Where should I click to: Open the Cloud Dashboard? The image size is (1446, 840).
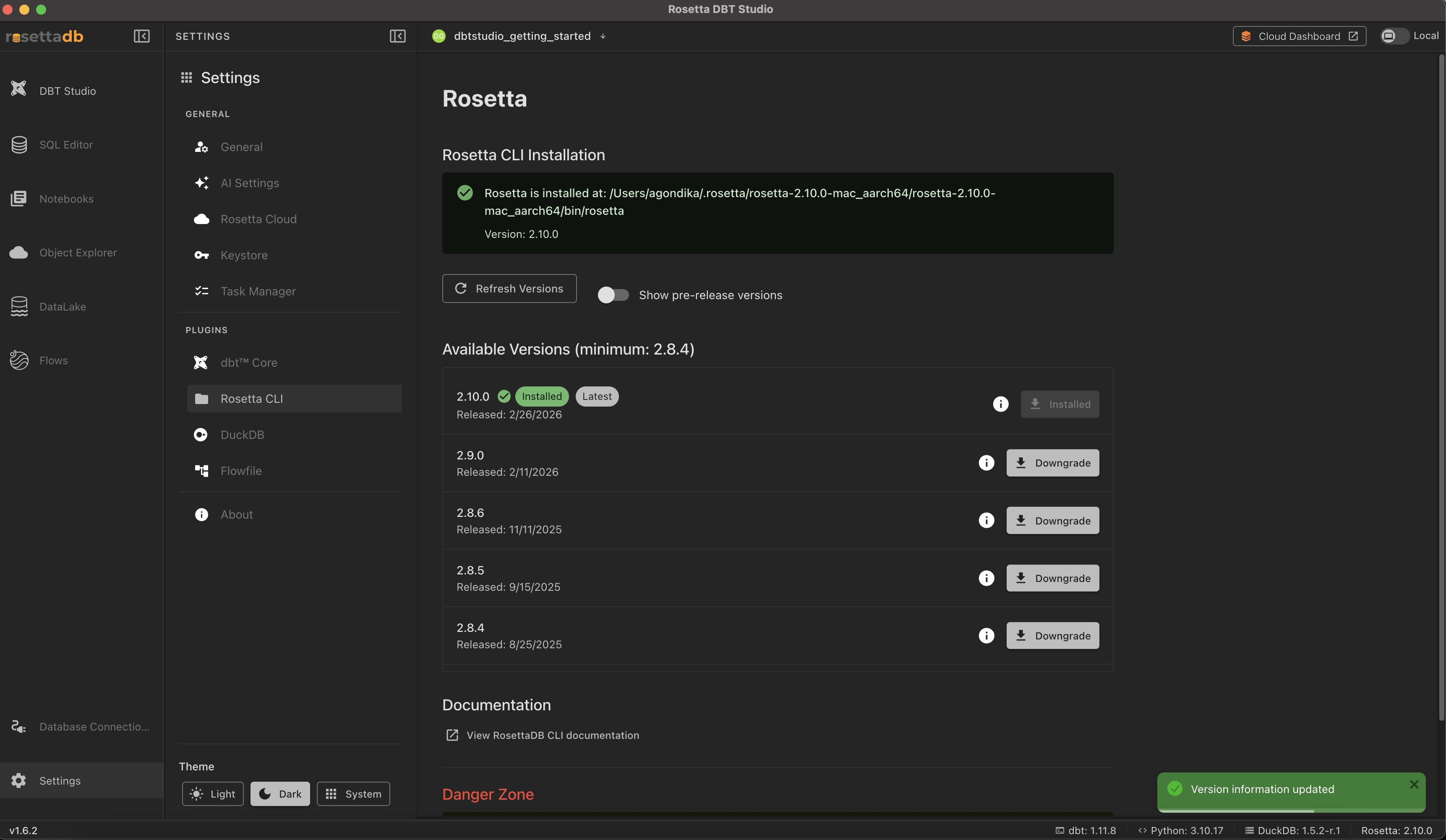tap(1300, 36)
